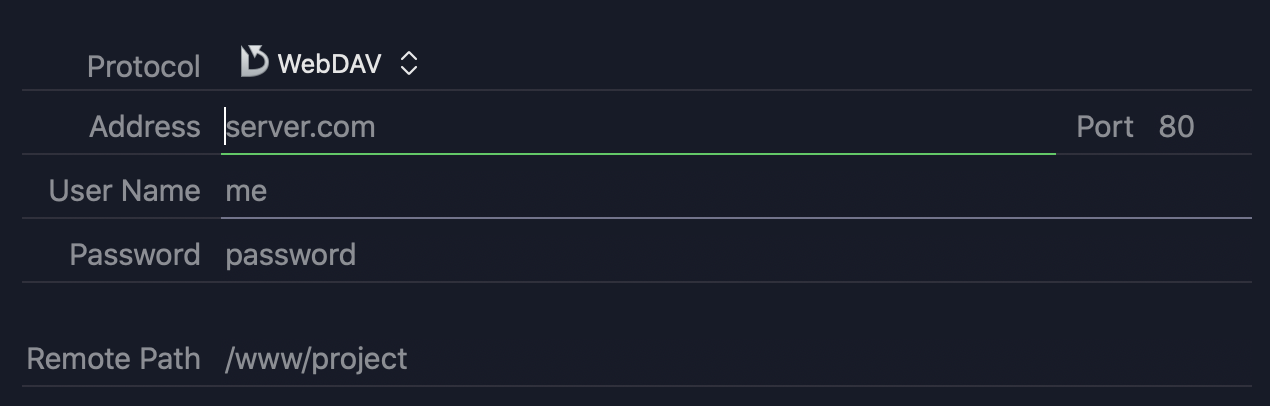Click the /www/project placeholder text

point(316,360)
